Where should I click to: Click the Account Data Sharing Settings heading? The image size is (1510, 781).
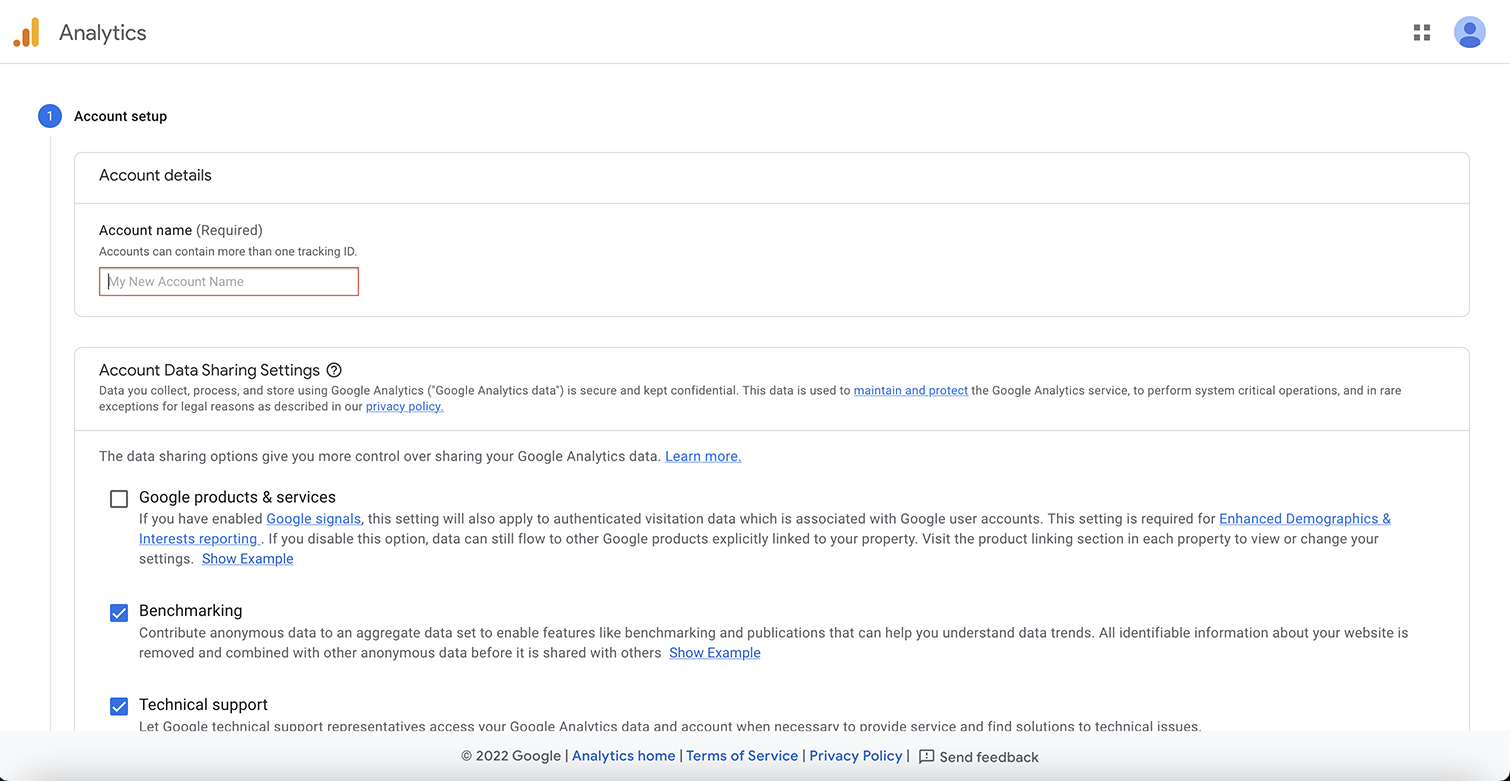[209, 370]
